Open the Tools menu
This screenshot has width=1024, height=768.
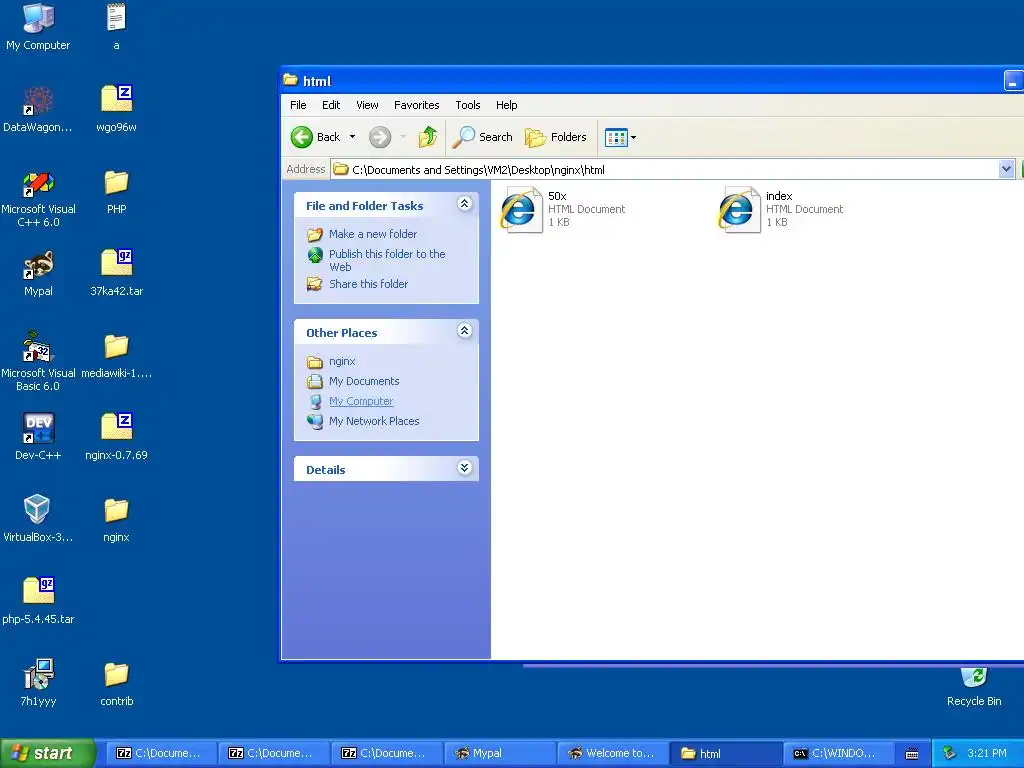(468, 105)
